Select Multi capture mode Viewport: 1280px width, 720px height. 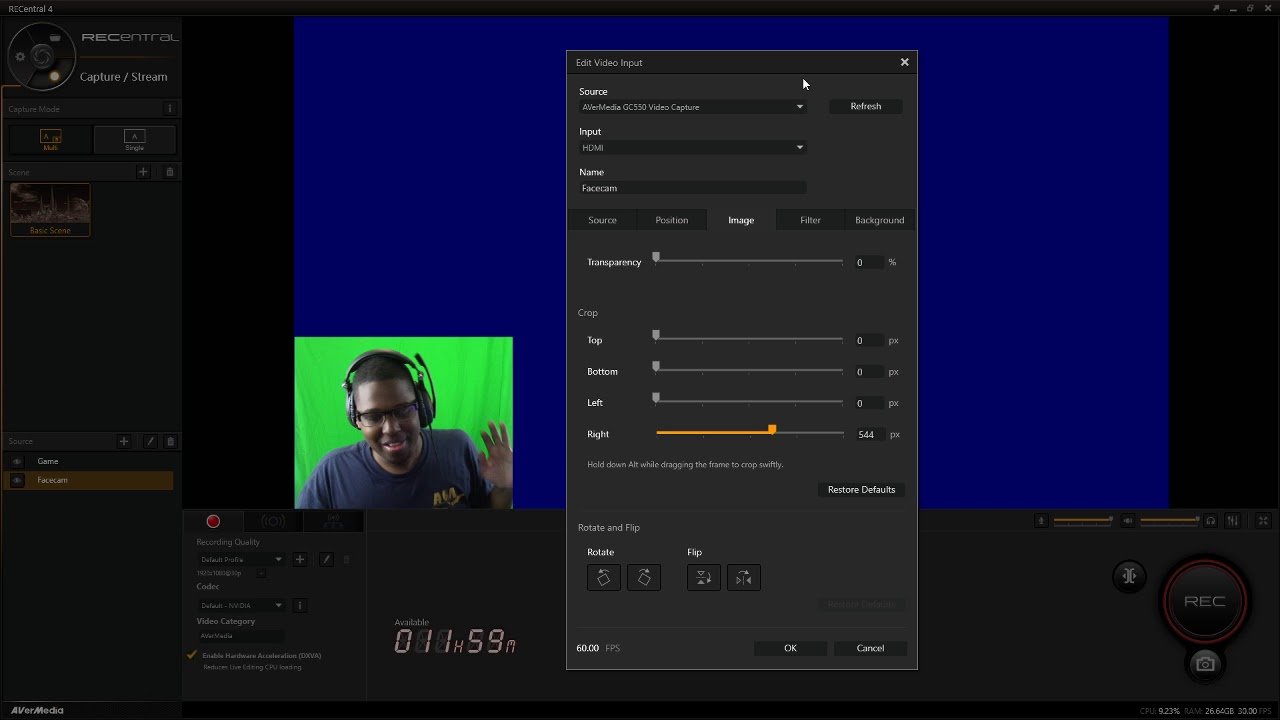click(50, 139)
